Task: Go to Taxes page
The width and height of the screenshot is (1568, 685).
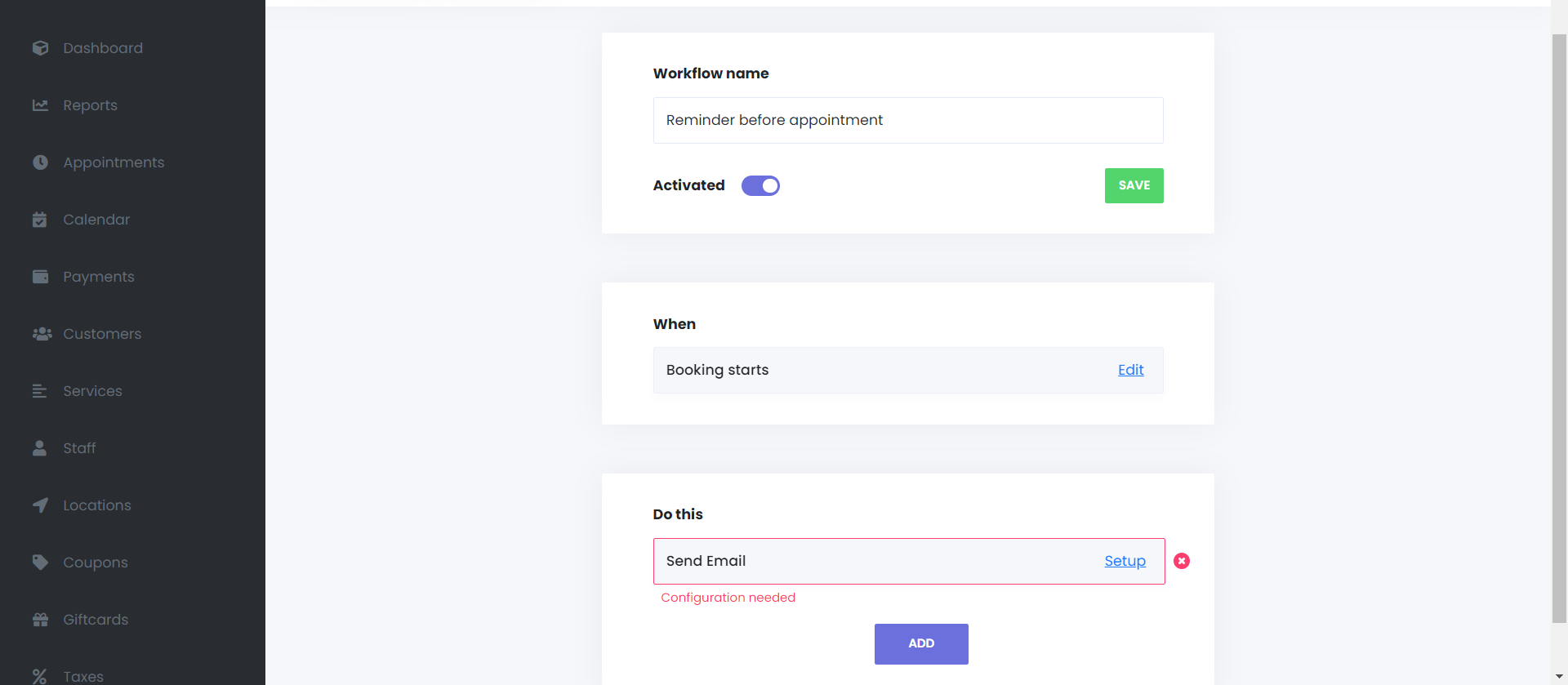Action: click(x=83, y=677)
